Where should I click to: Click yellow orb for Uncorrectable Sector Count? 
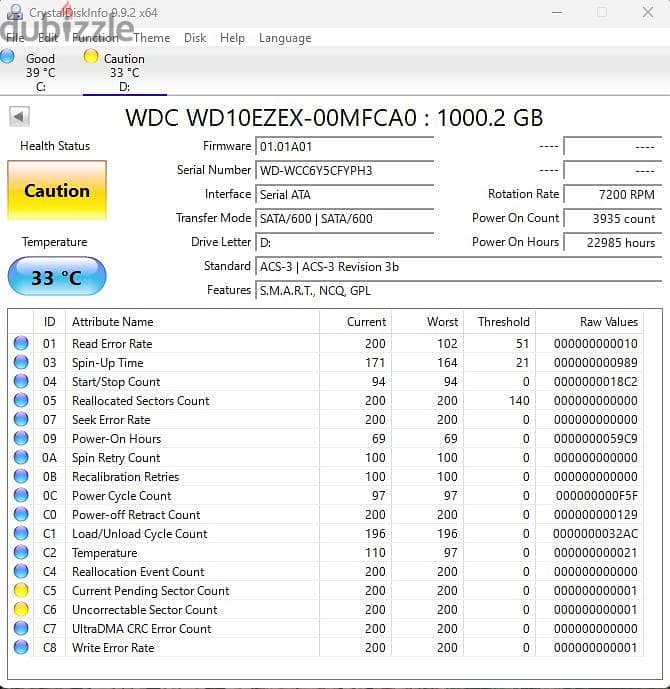(21, 609)
